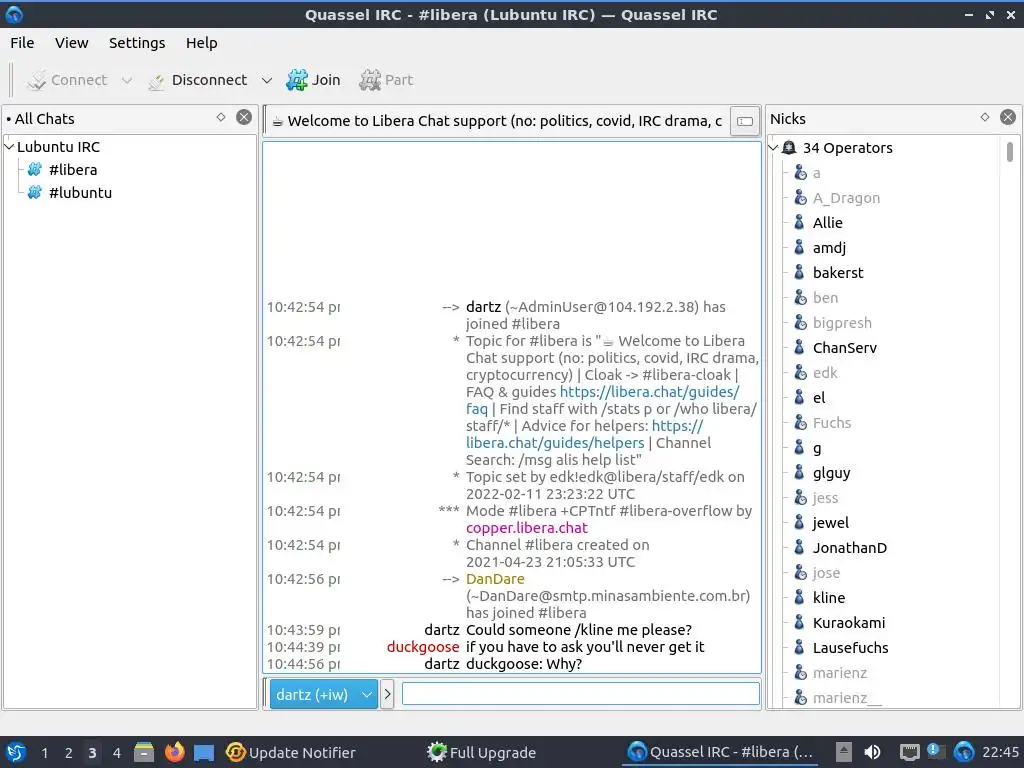Select nick amdj in the list
1024x768 pixels.
click(x=829, y=248)
